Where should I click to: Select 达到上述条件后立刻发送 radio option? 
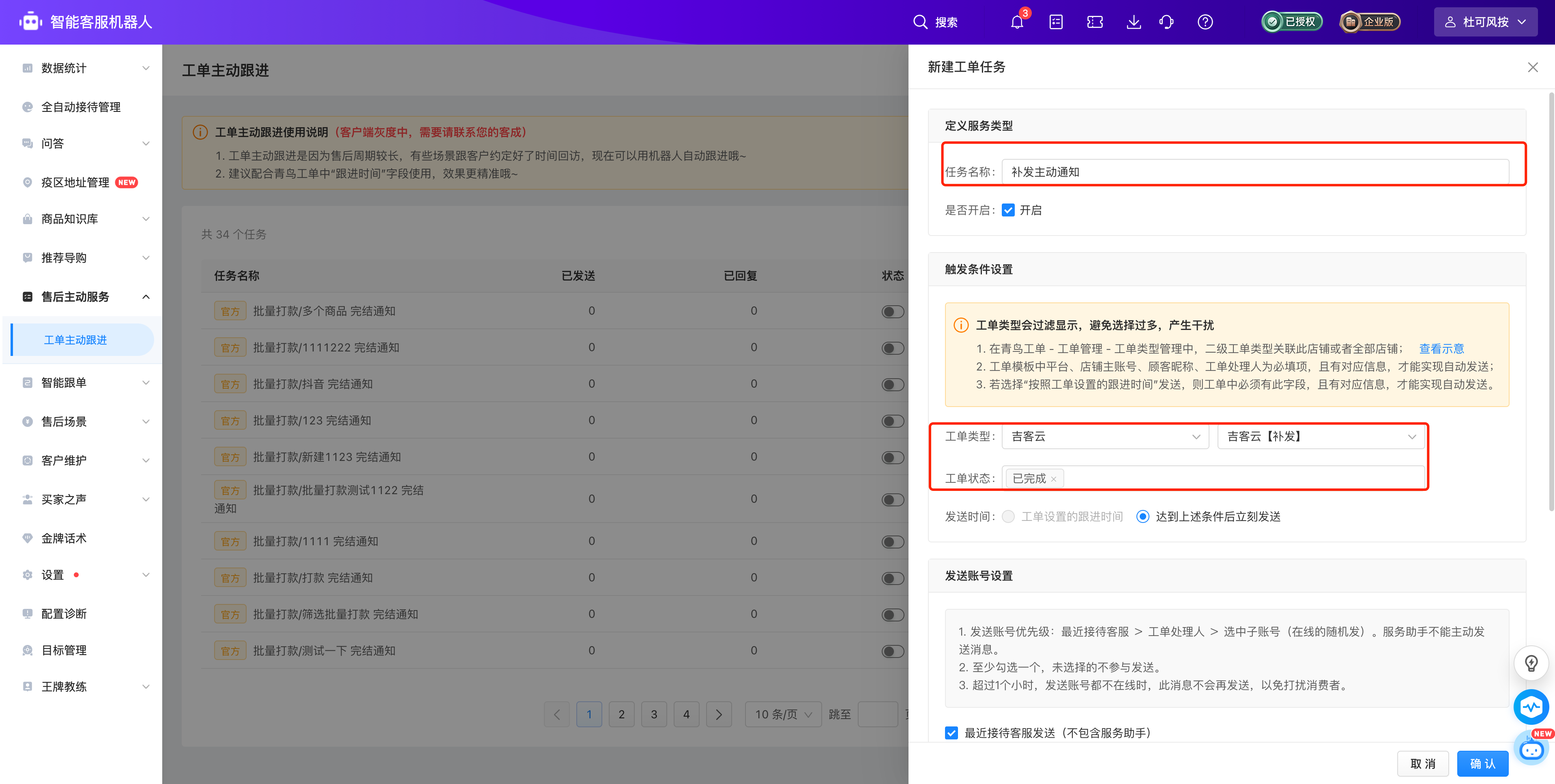(x=1143, y=516)
